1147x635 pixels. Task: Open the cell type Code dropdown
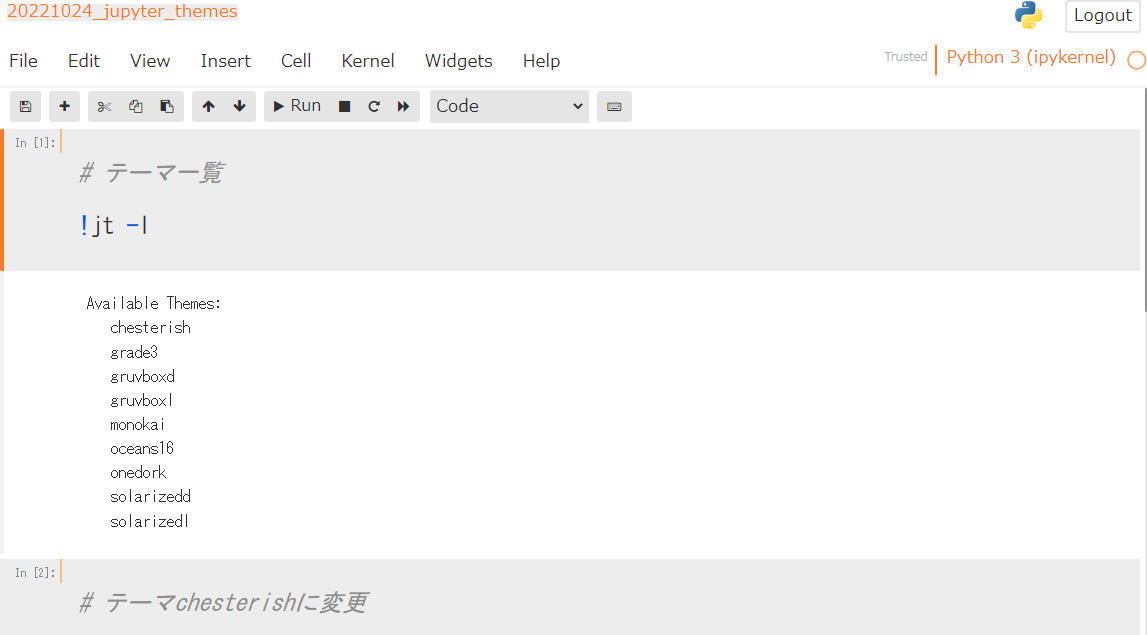510,107
